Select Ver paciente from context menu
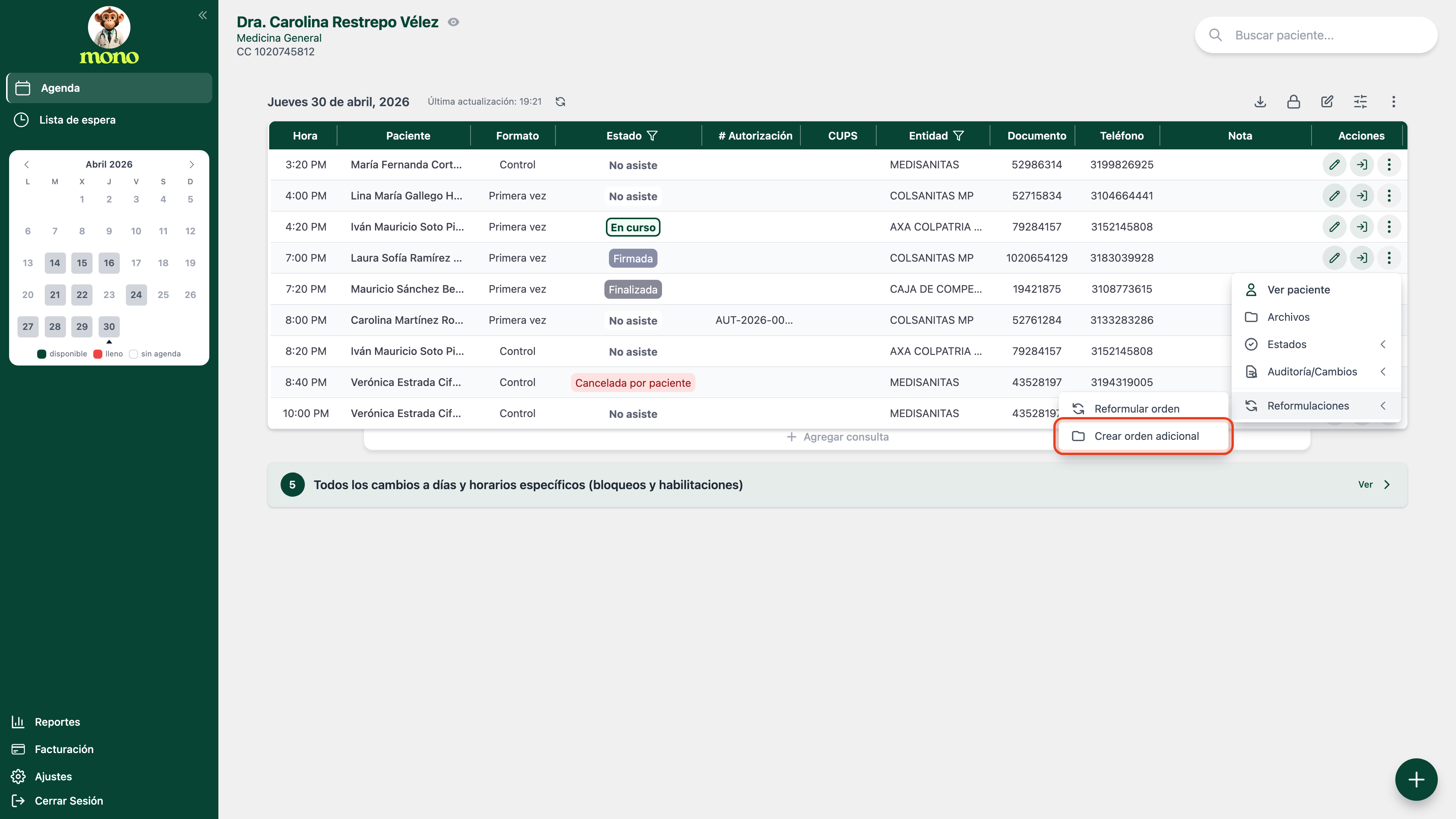This screenshot has width=1456, height=819. pos(1316,289)
